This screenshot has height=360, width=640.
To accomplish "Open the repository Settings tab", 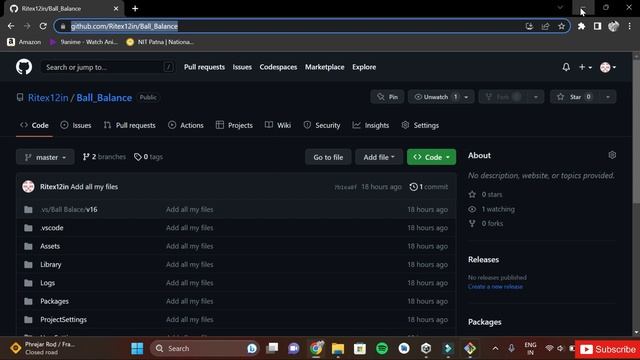I will pos(420,125).
